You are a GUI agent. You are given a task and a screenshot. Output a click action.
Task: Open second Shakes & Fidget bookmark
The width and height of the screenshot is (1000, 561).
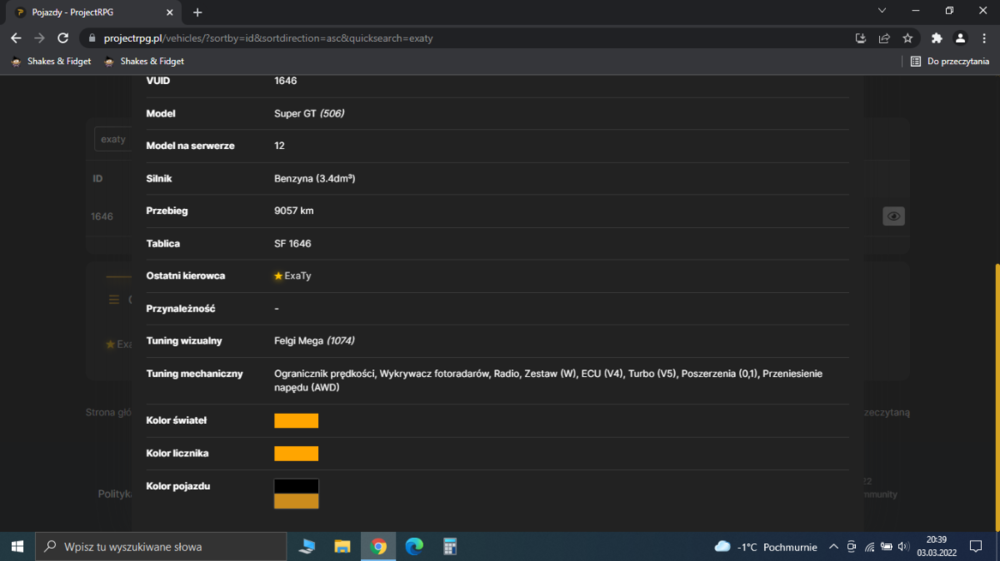(144, 61)
